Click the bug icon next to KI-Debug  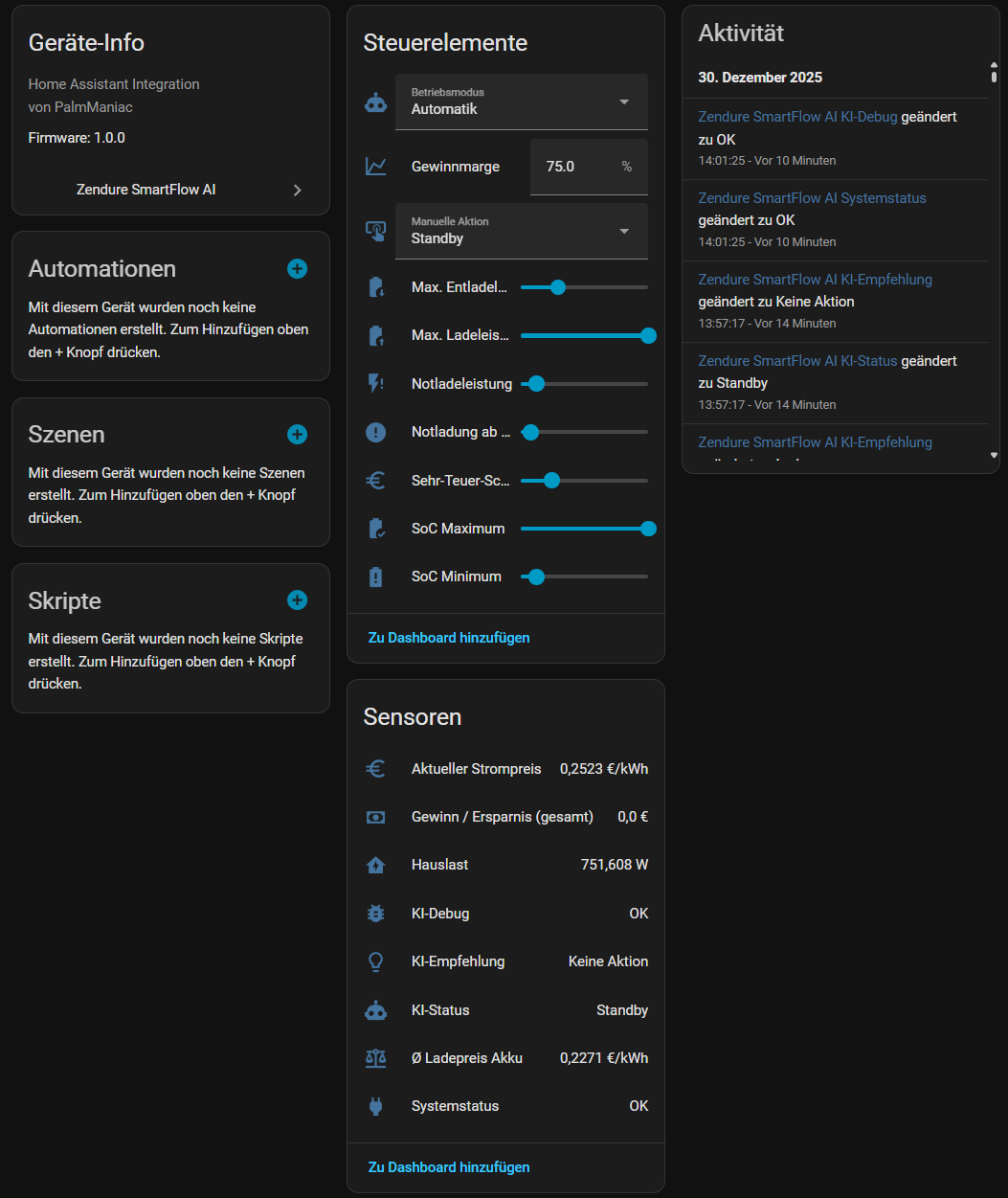(376, 914)
